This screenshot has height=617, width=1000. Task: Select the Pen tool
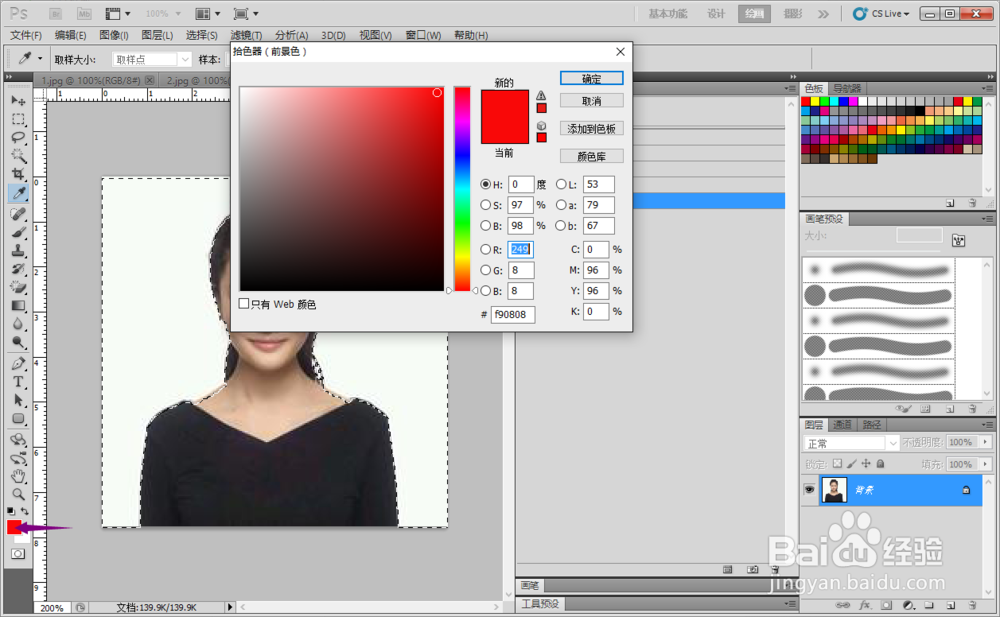click(x=18, y=364)
